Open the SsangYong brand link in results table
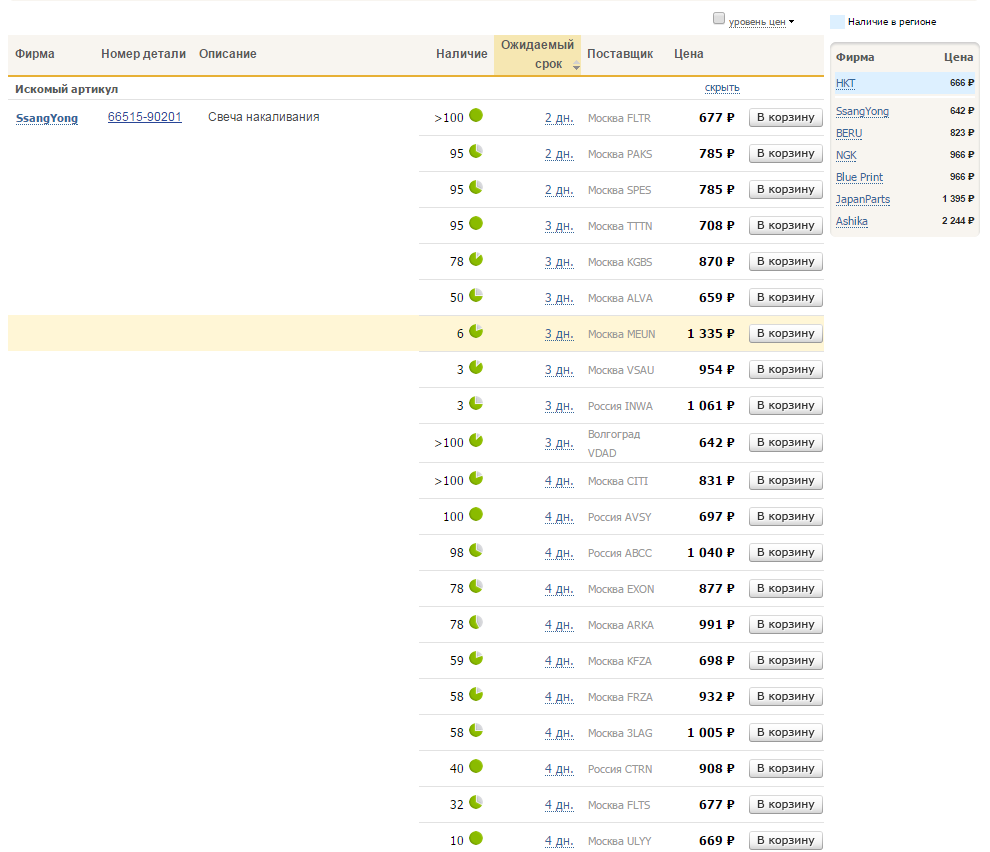Viewport: 990px width, 852px height. pos(47,118)
